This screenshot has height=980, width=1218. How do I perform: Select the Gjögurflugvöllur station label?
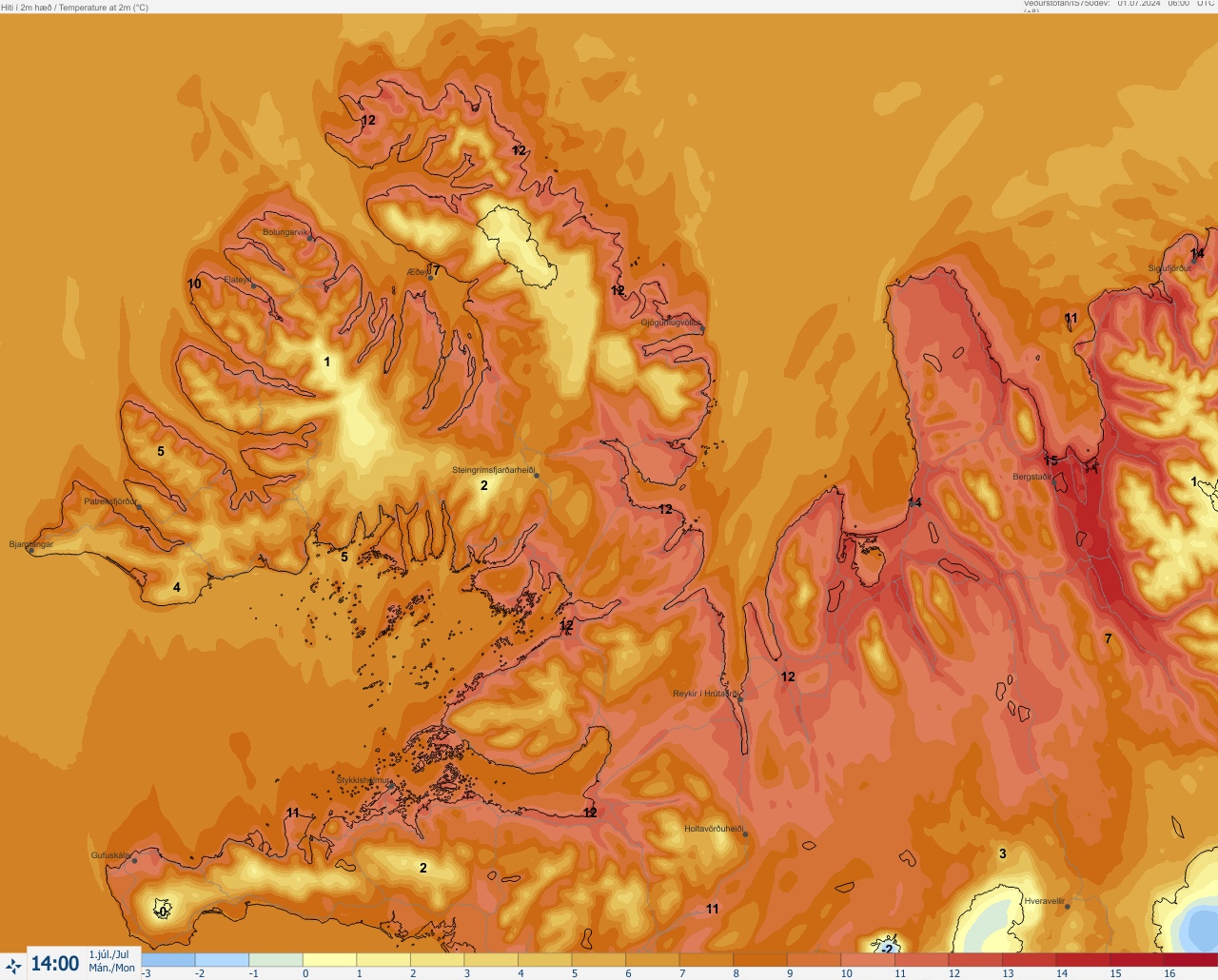[671, 323]
